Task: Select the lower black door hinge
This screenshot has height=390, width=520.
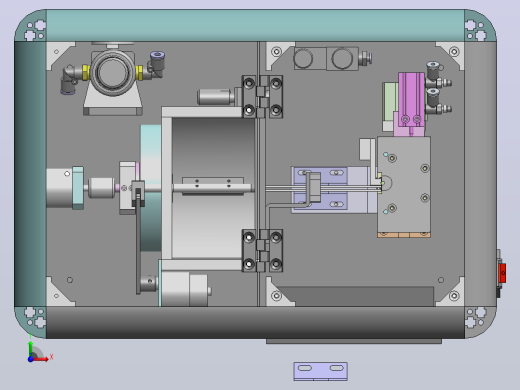Action: (262, 251)
